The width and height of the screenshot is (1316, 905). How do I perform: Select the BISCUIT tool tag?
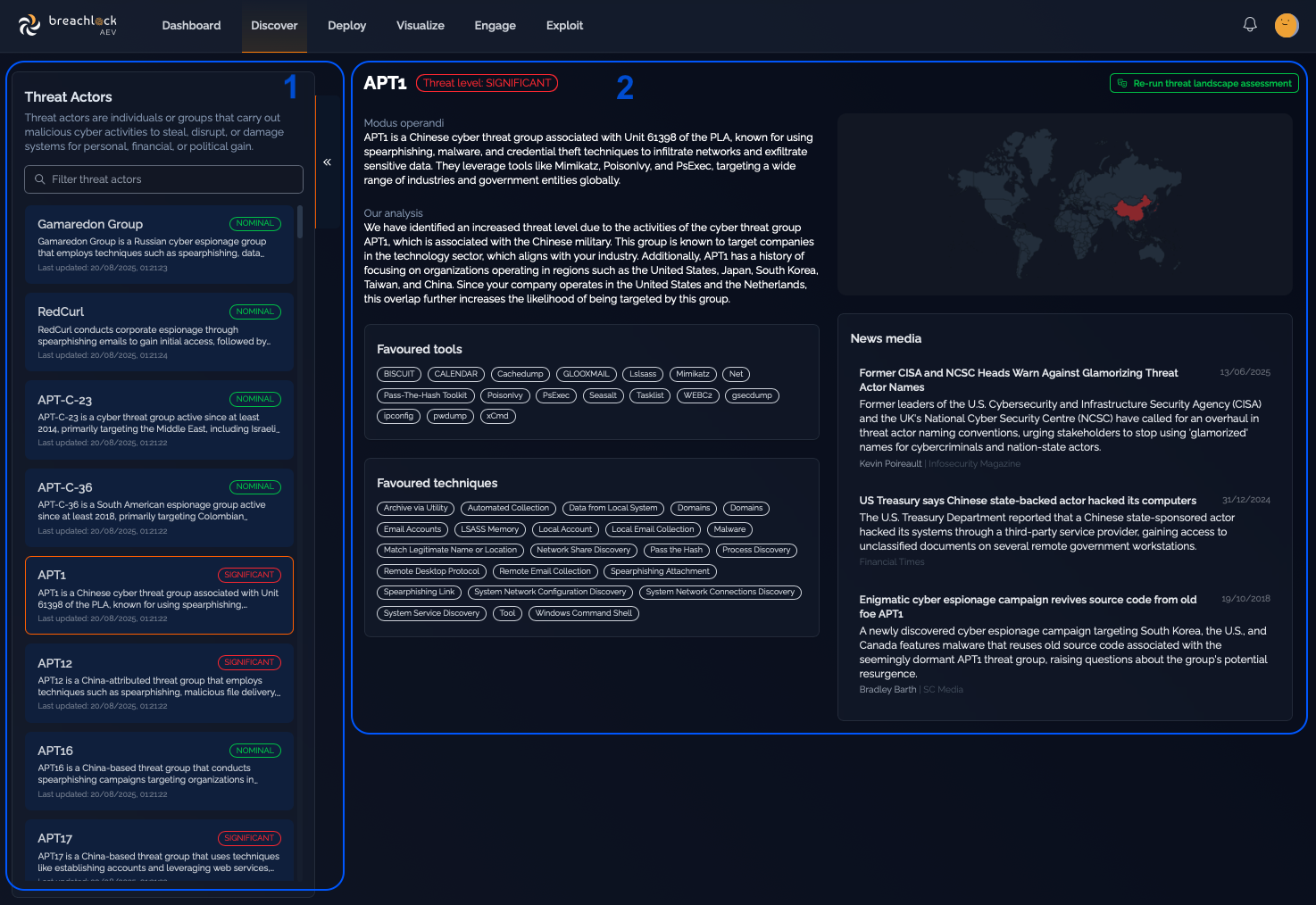click(x=399, y=374)
